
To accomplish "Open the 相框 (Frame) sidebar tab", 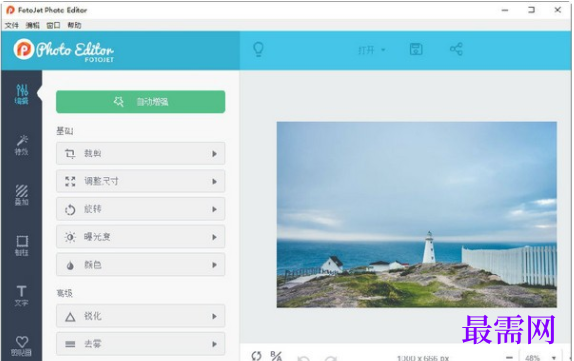I will (x=22, y=245).
